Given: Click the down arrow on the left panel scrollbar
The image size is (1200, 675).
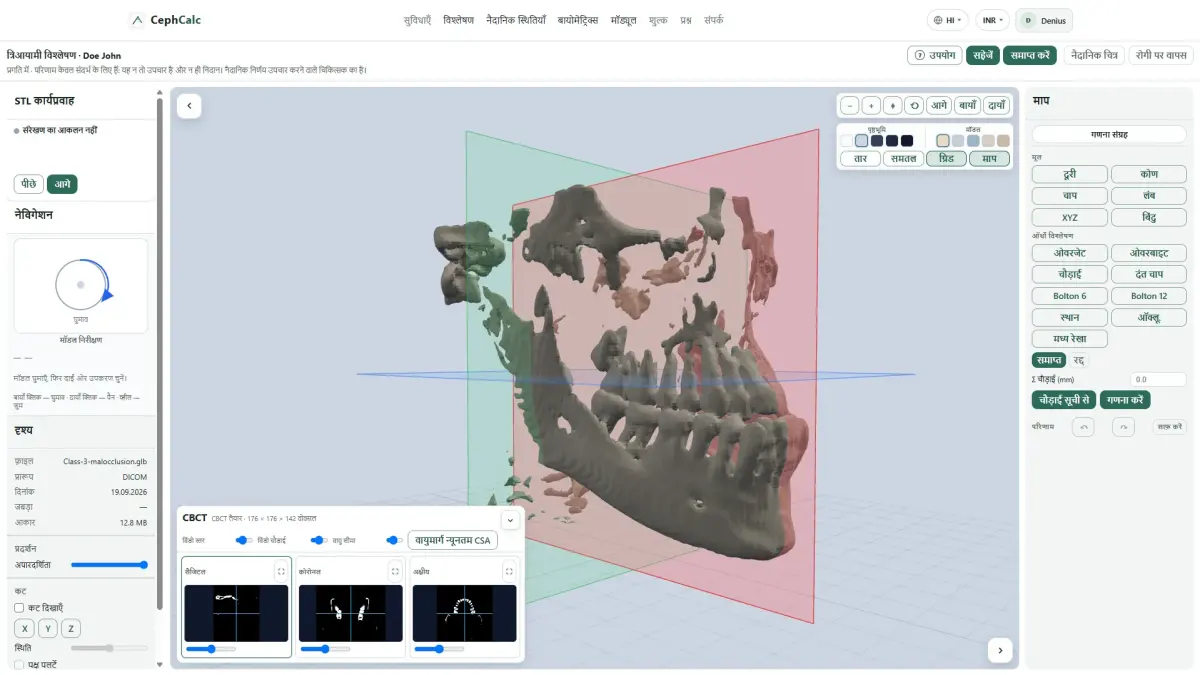Looking at the screenshot, I should click(x=159, y=664).
